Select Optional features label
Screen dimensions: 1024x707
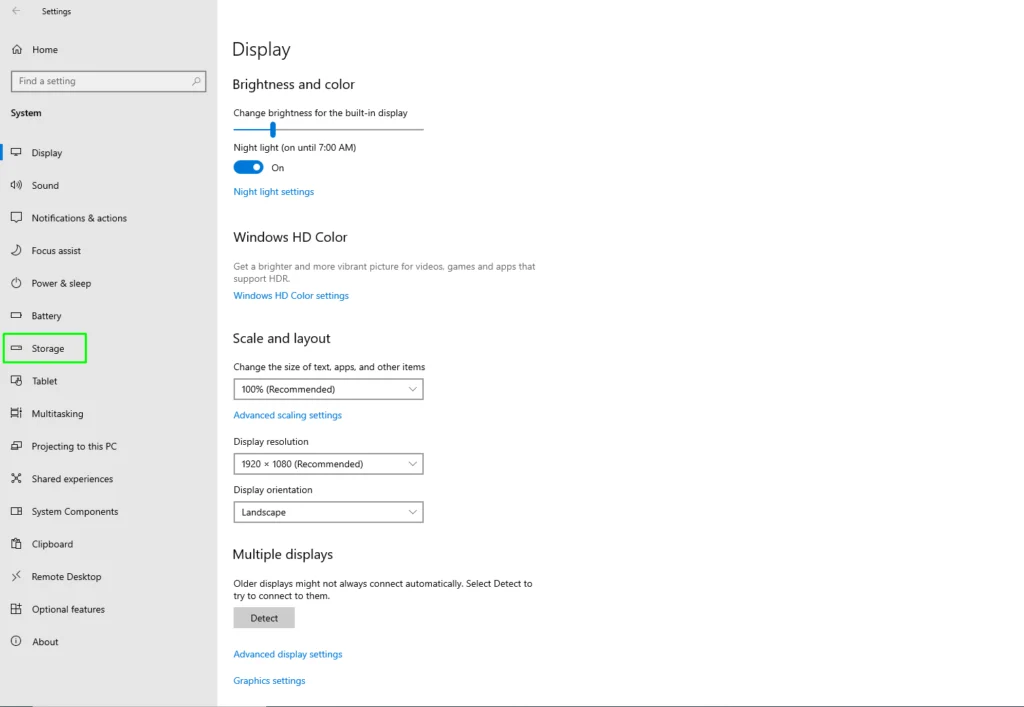(x=68, y=610)
